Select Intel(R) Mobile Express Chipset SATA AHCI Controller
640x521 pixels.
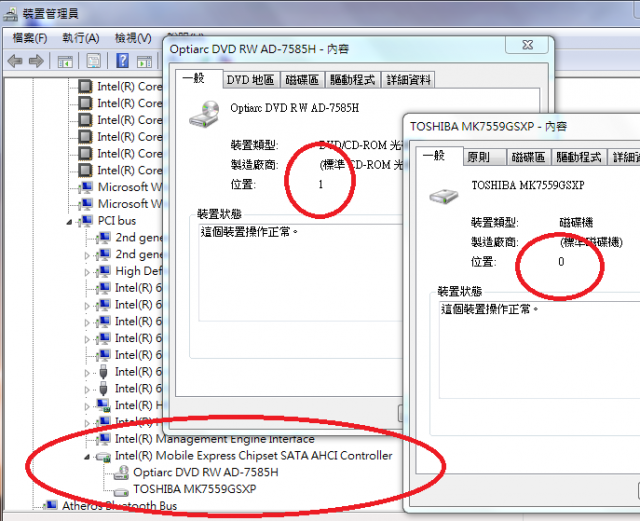[x=253, y=456]
